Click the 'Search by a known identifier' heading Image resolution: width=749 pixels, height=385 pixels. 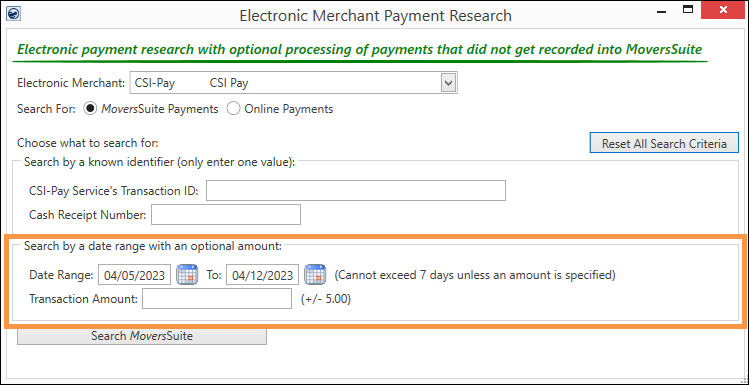(160, 162)
